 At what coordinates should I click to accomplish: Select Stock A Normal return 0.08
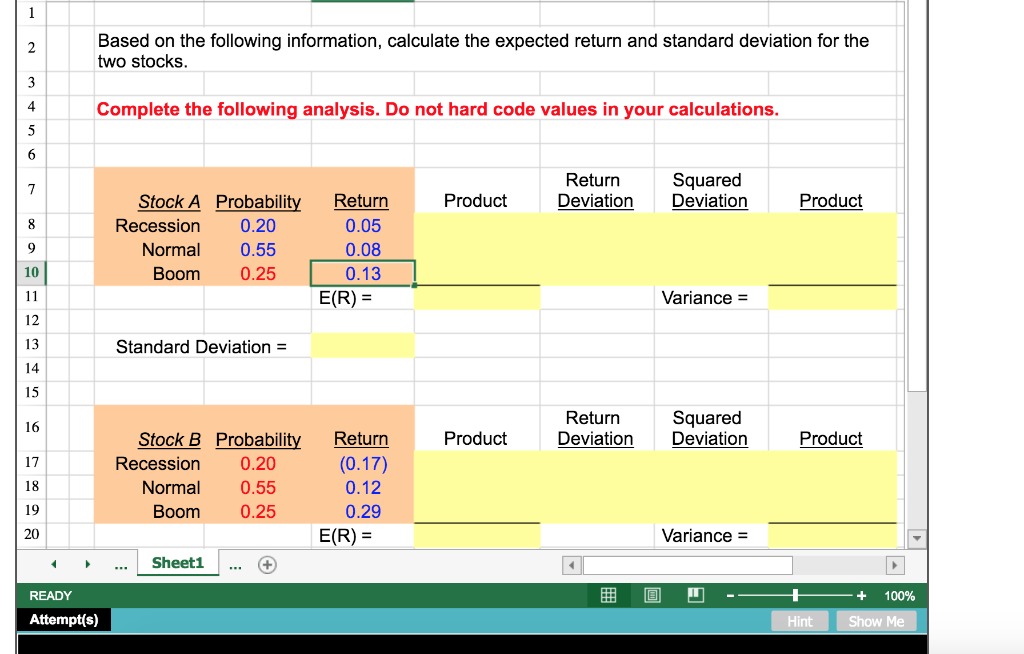pyautogui.click(x=362, y=250)
